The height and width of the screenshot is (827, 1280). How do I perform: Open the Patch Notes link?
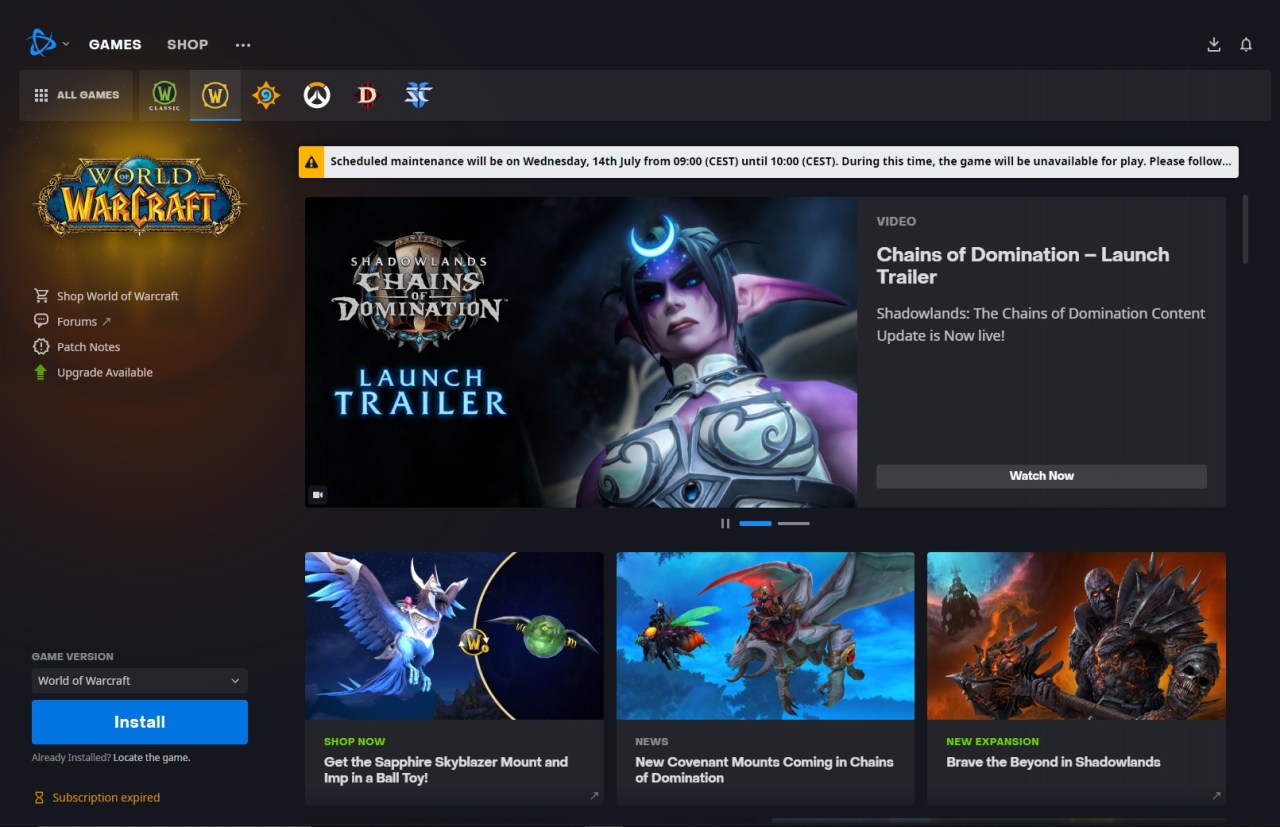point(88,347)
